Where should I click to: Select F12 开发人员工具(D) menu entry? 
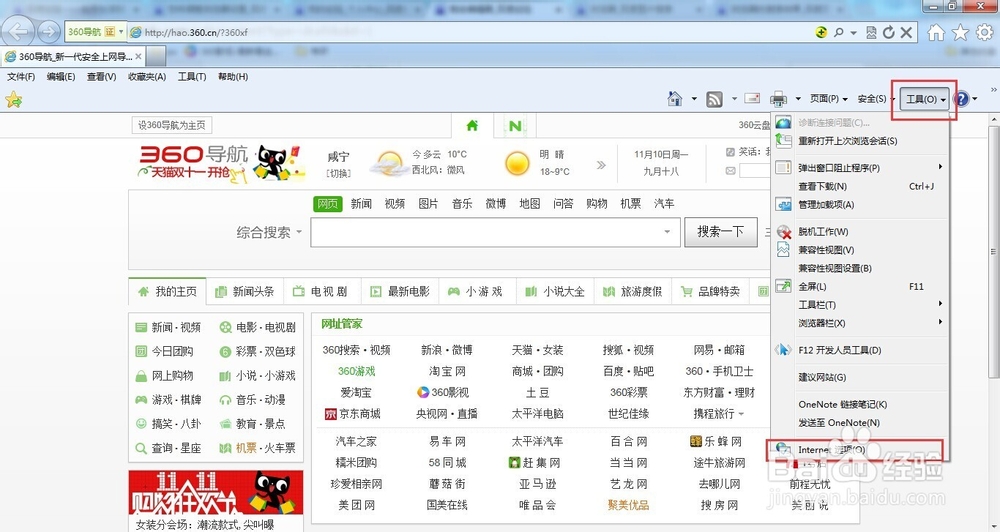point(860,350)
